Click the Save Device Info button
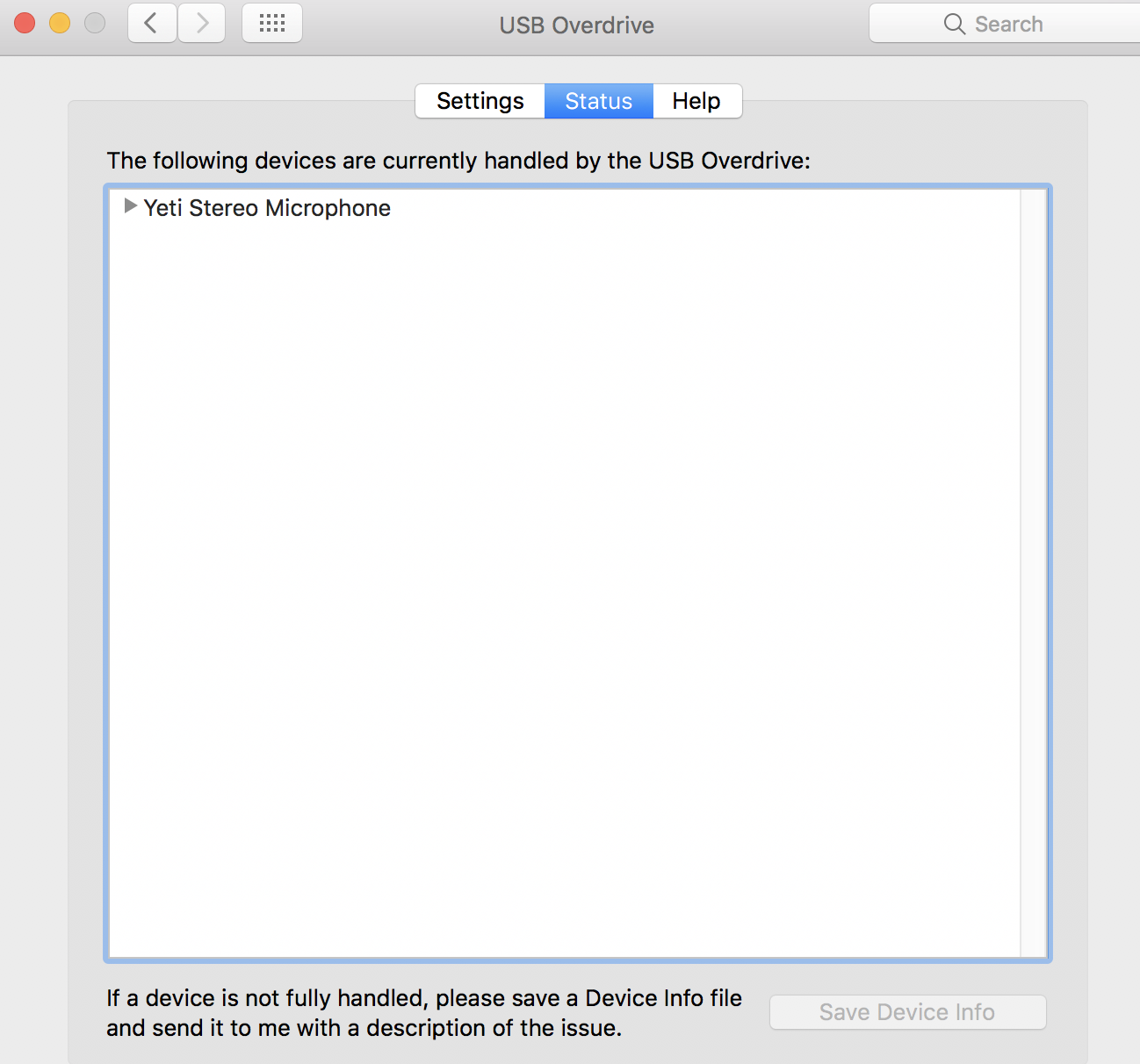The width and height of the screenshot is (1140, 1064). point(907,1012)
